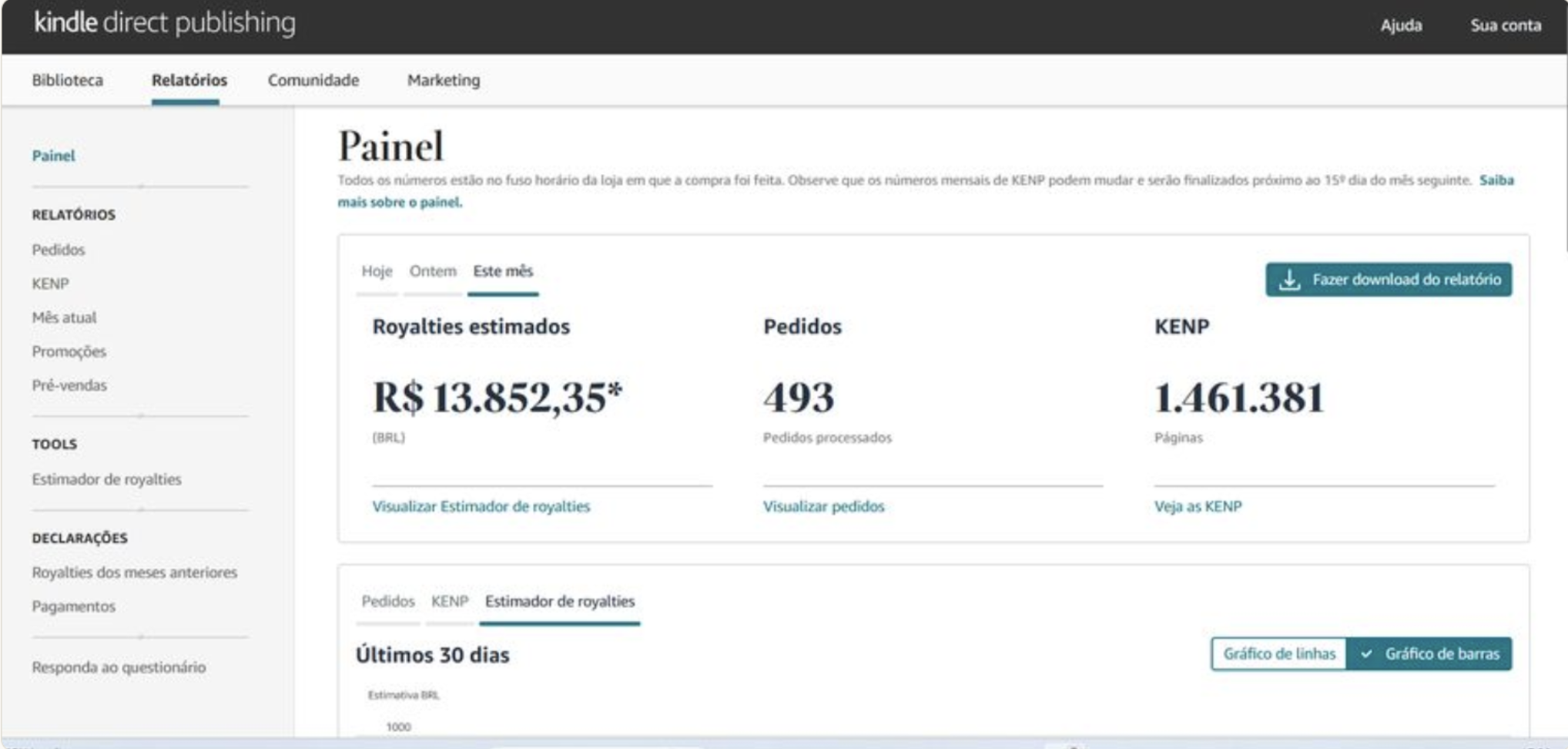
Task: Click the Últimos 30 dias heading
Action: pos(433,655)
